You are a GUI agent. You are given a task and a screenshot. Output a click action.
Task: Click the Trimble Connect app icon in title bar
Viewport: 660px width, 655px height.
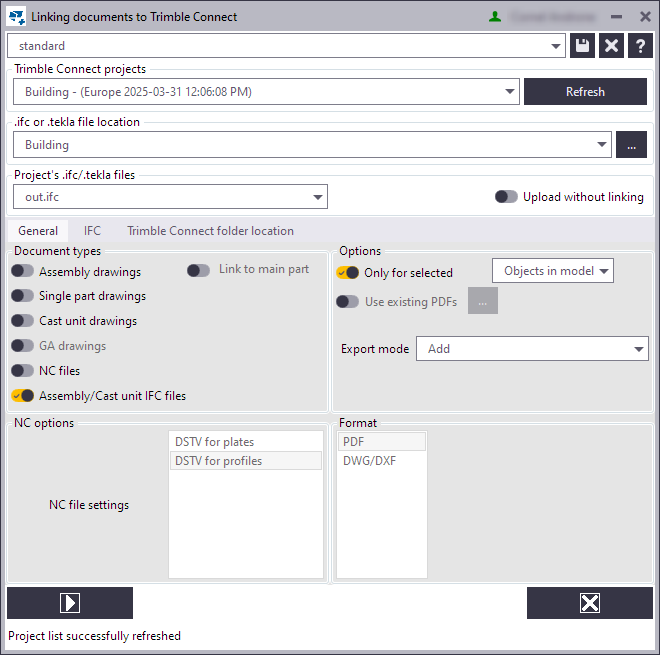17,17
